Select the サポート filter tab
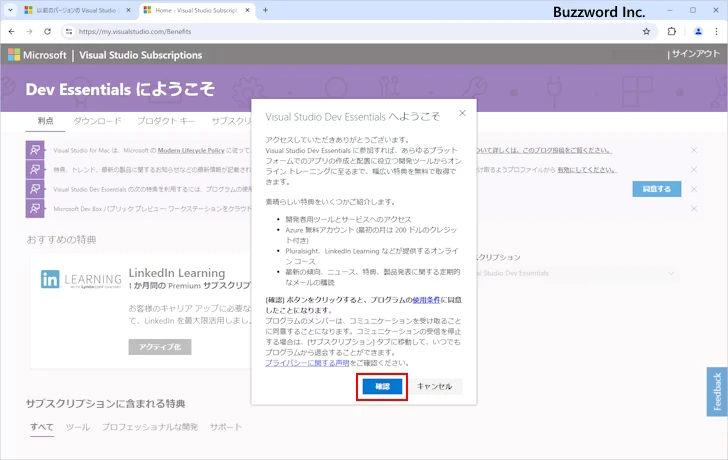 tap(226, 427)
